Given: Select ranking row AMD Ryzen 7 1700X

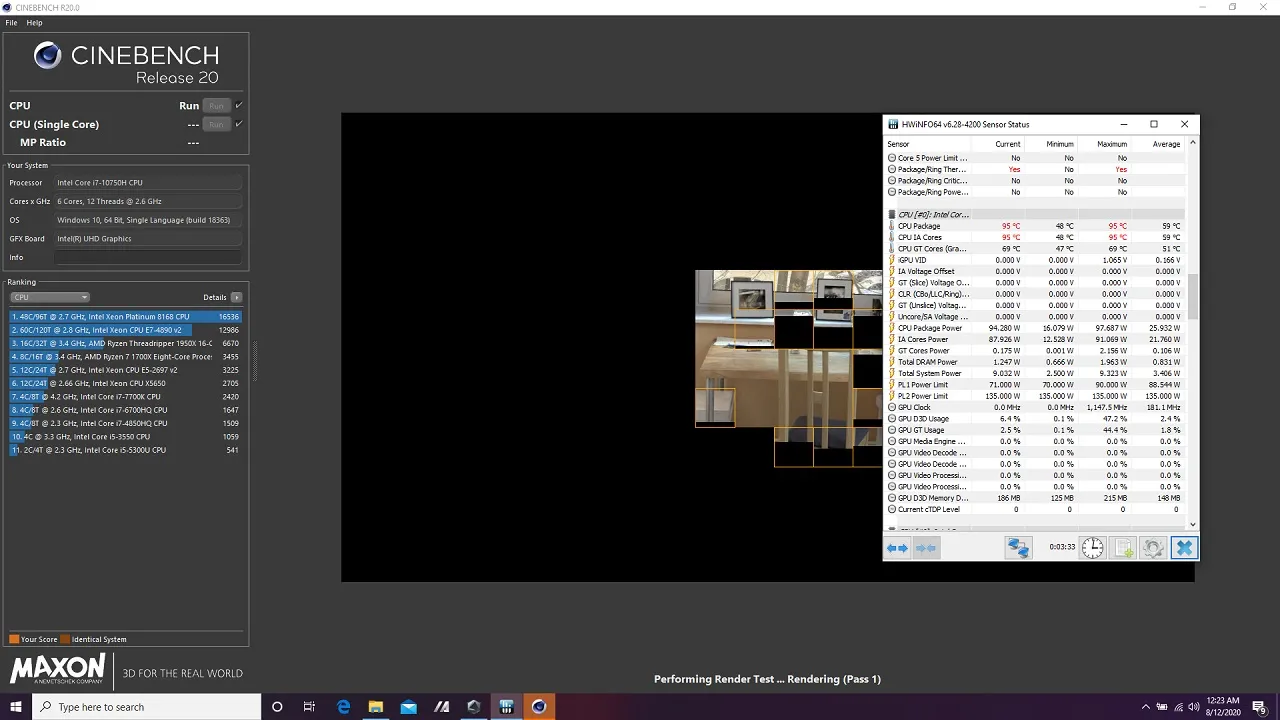Looking at the screenshot, I should pyautogui.click(x=125, y=356).
